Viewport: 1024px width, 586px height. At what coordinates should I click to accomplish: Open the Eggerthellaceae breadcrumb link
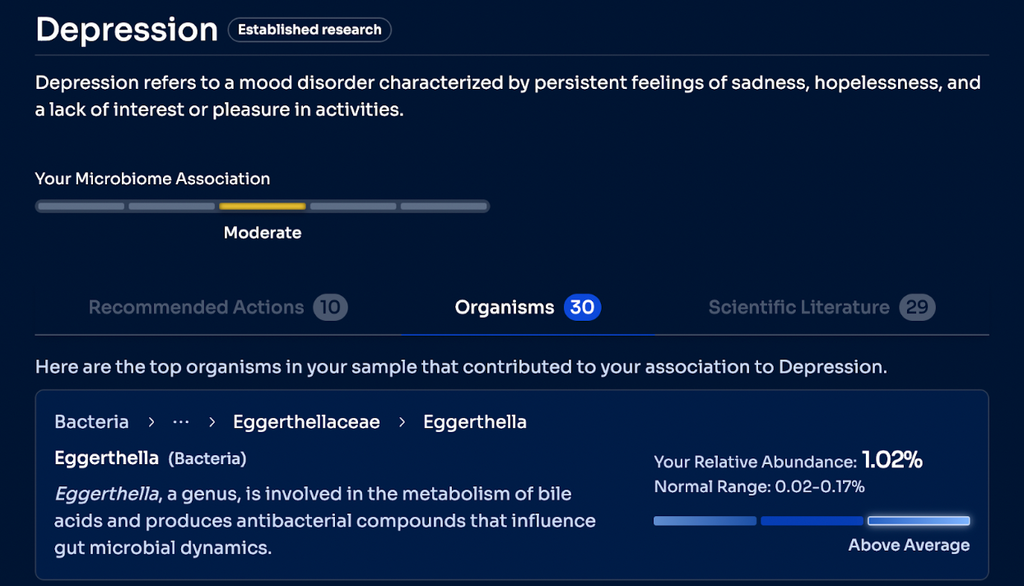(x=306, y=422)
